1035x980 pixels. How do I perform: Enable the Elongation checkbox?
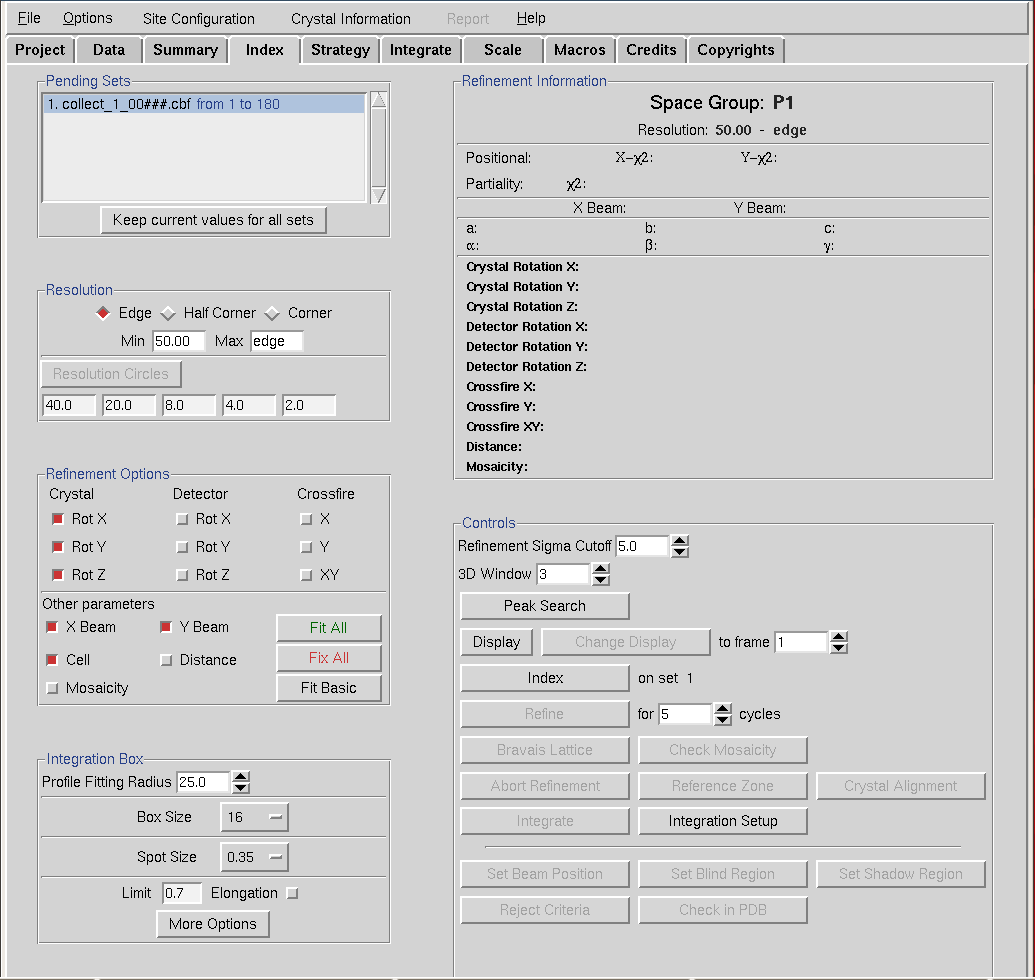(x=292, y=893)
